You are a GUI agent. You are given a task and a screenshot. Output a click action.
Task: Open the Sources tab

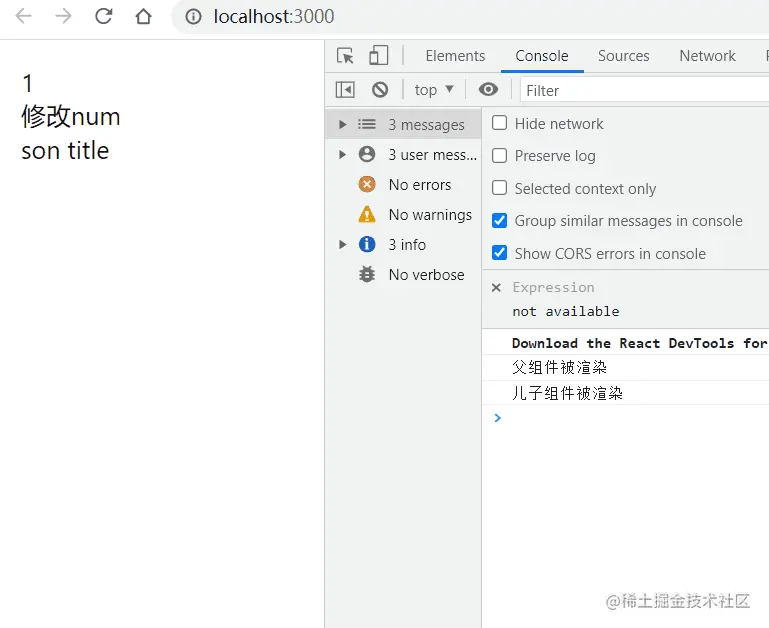pos(623,56)
